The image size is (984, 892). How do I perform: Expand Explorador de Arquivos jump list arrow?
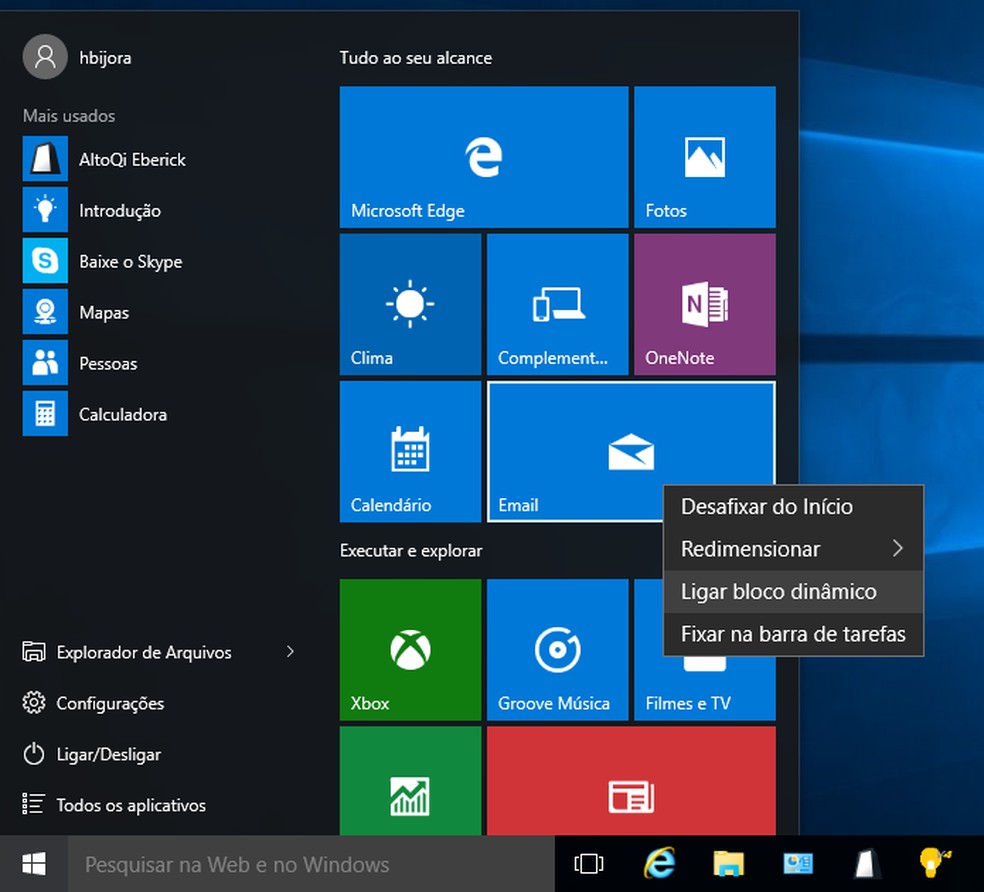click(x=290, y=652)
